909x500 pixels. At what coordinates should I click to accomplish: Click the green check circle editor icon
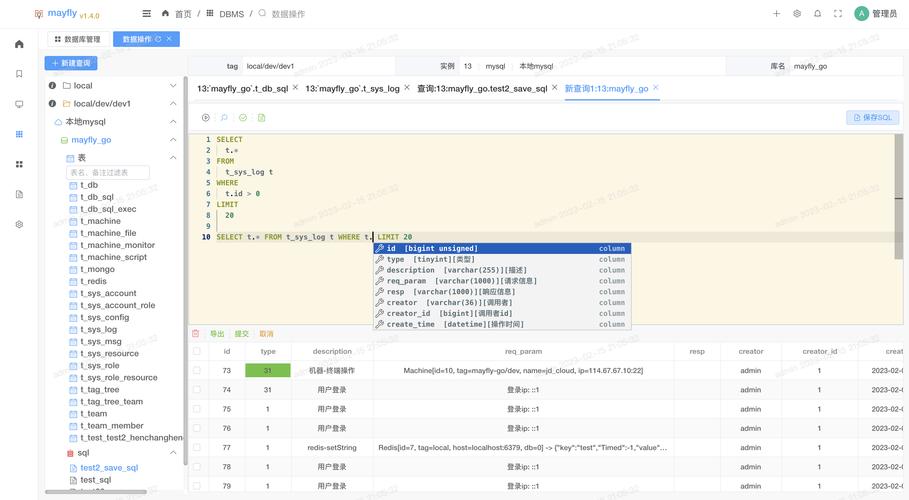(243, 118)
